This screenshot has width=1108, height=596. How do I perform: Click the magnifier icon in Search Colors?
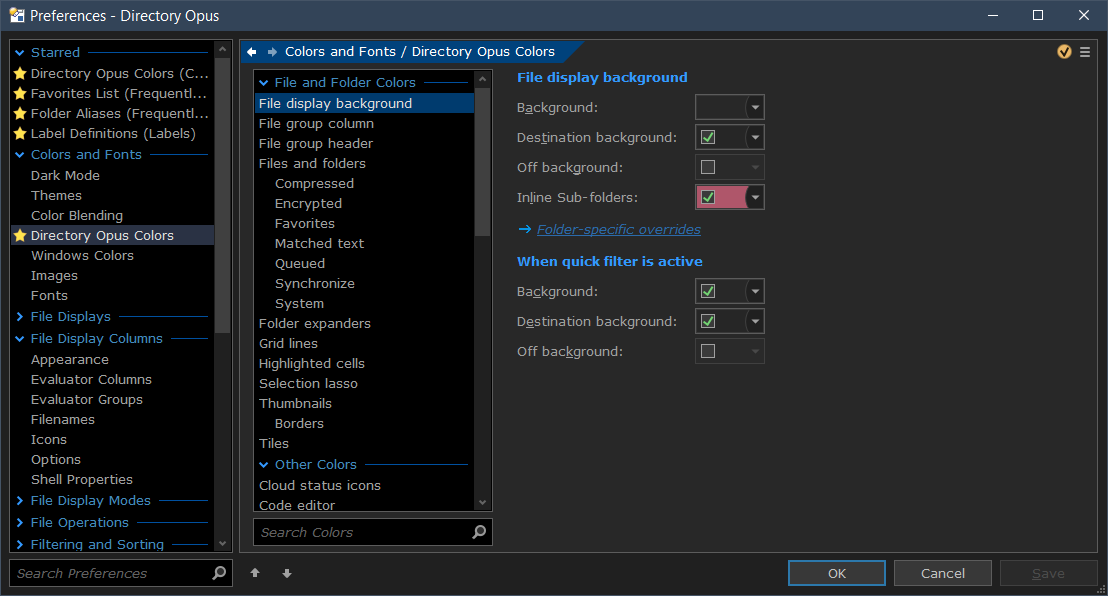point(479,532)
